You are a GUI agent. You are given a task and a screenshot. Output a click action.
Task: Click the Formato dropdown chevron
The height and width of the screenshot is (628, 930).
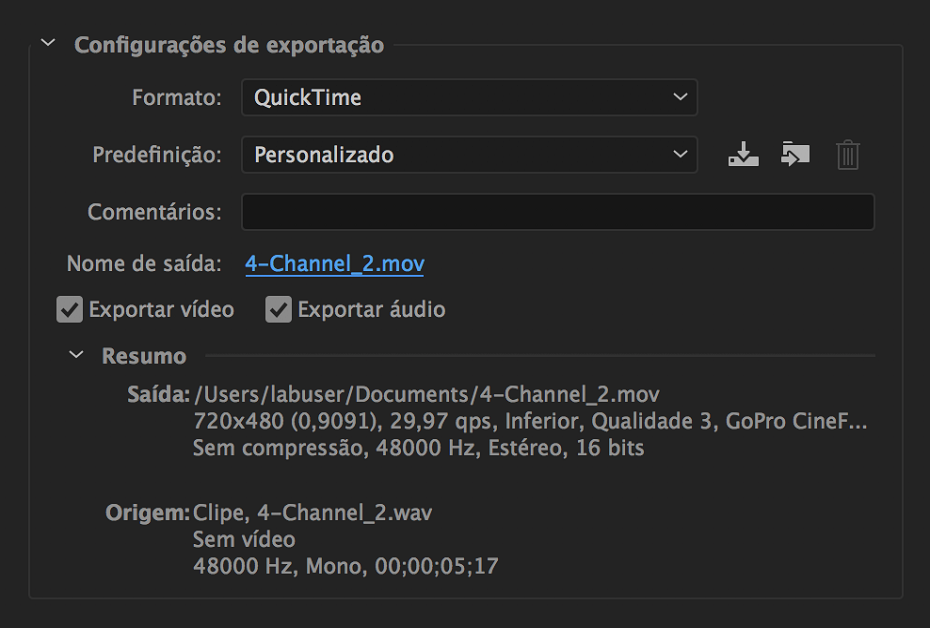click(x=679, y=97)
